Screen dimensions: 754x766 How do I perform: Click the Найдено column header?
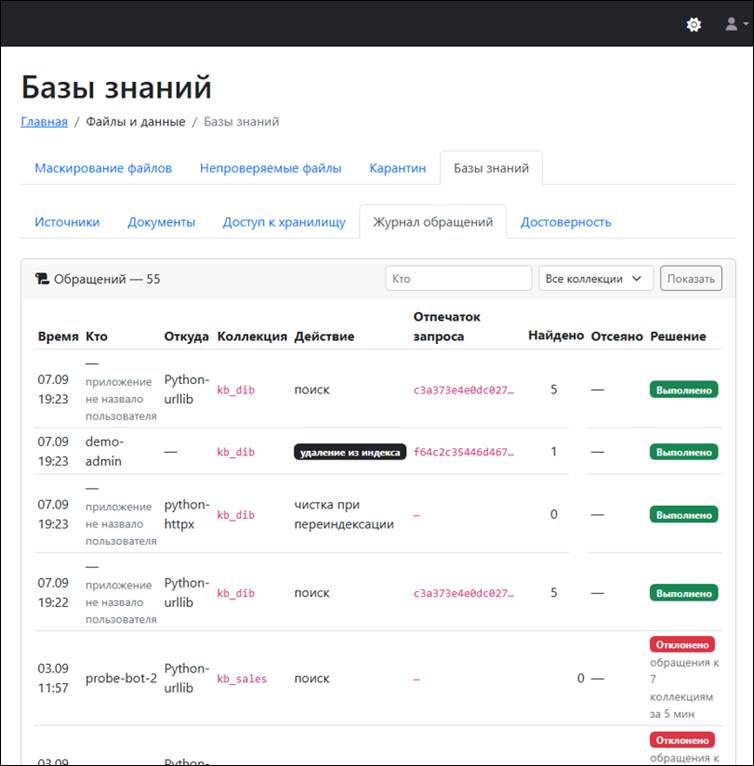pos(556,335)
